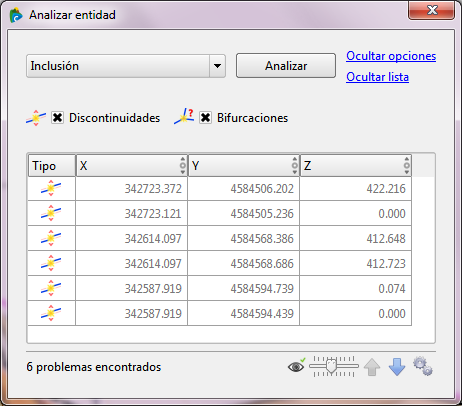
Task: Uncheck the Bifurcaciones checkbox
Action: (x=205, y=118)
